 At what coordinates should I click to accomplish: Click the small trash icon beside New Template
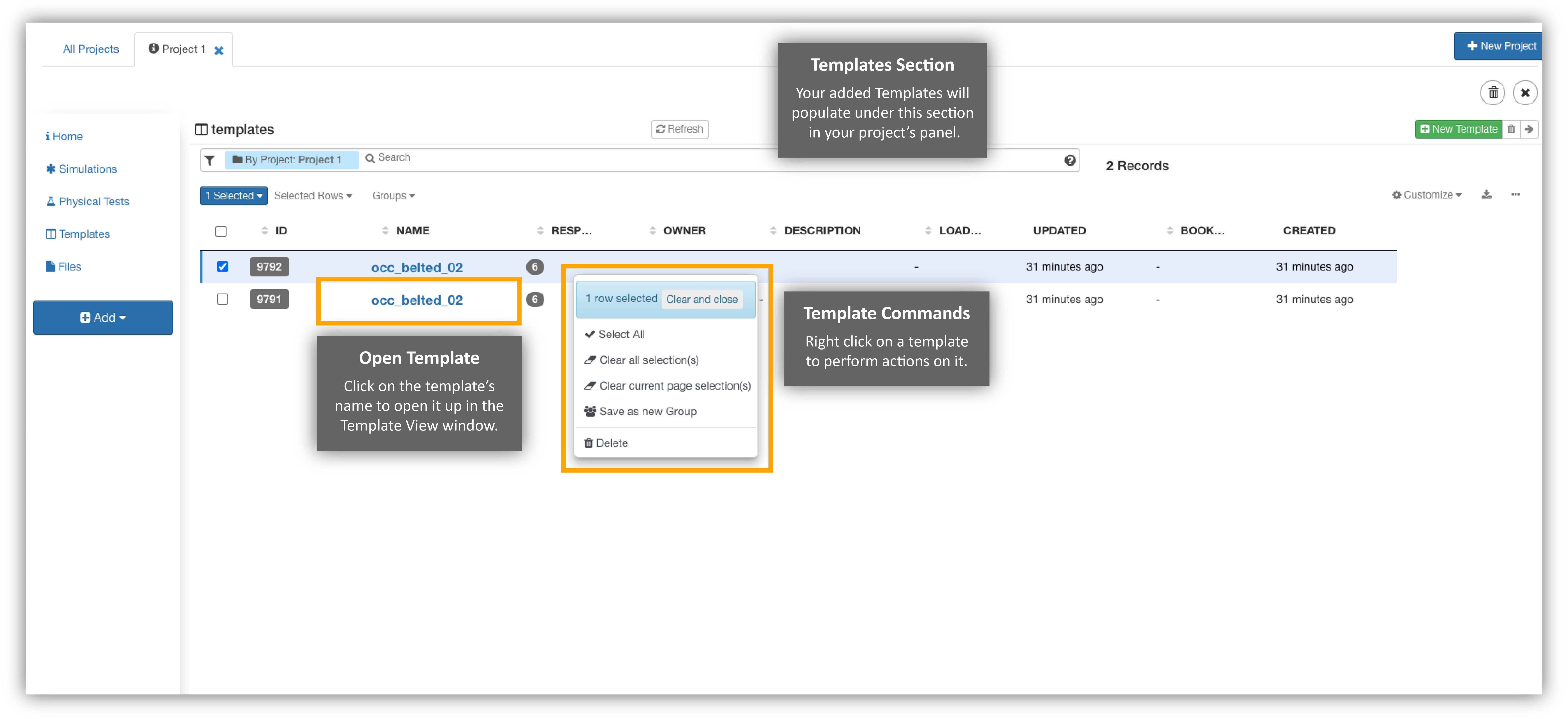click(1511, 129)
